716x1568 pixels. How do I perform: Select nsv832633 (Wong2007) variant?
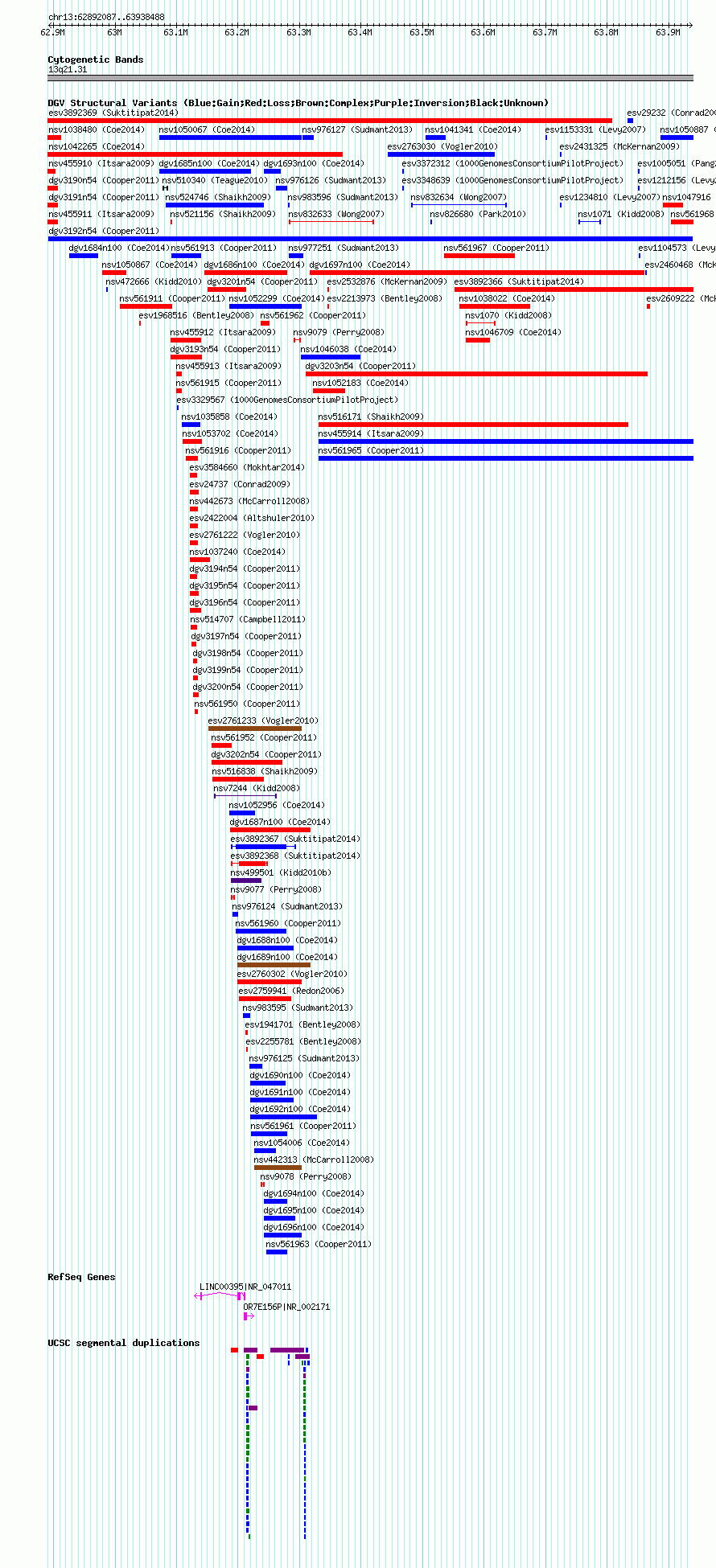coord(331,222)
